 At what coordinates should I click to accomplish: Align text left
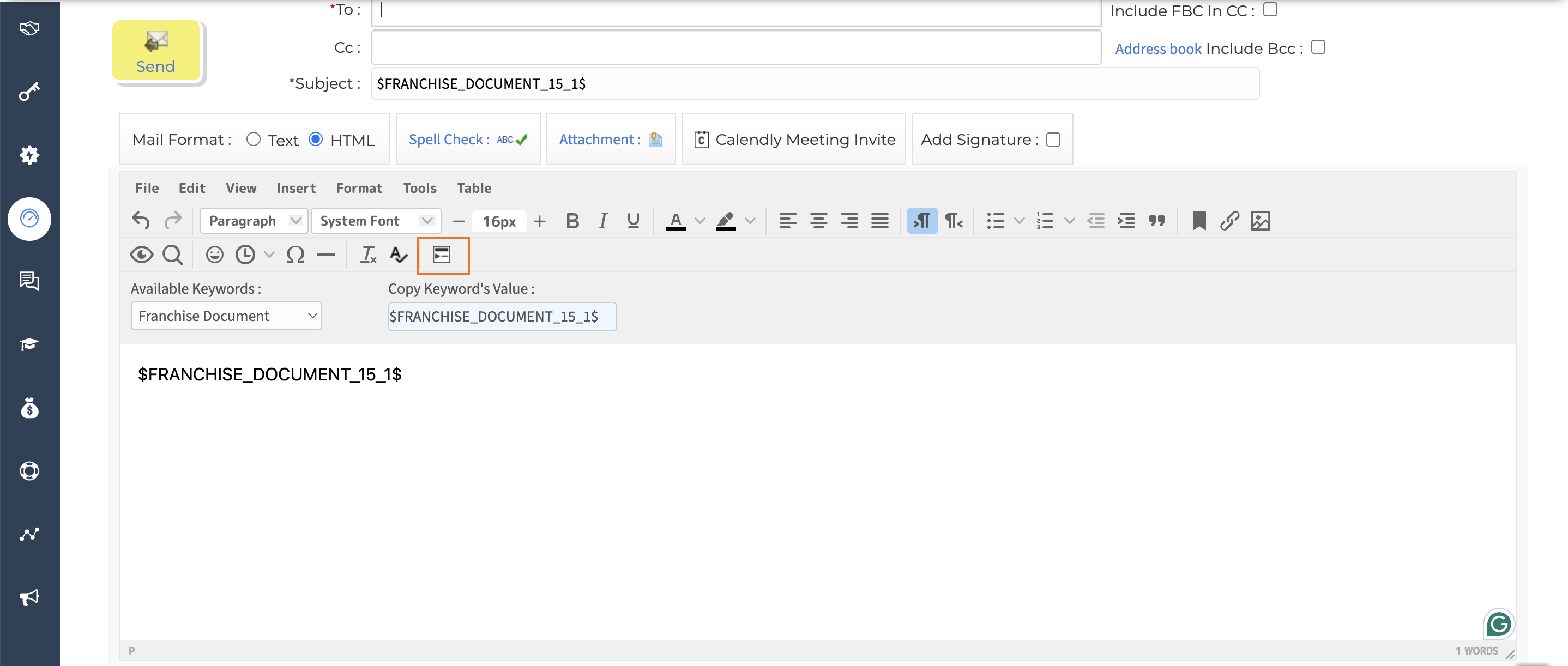click(788, 220)
